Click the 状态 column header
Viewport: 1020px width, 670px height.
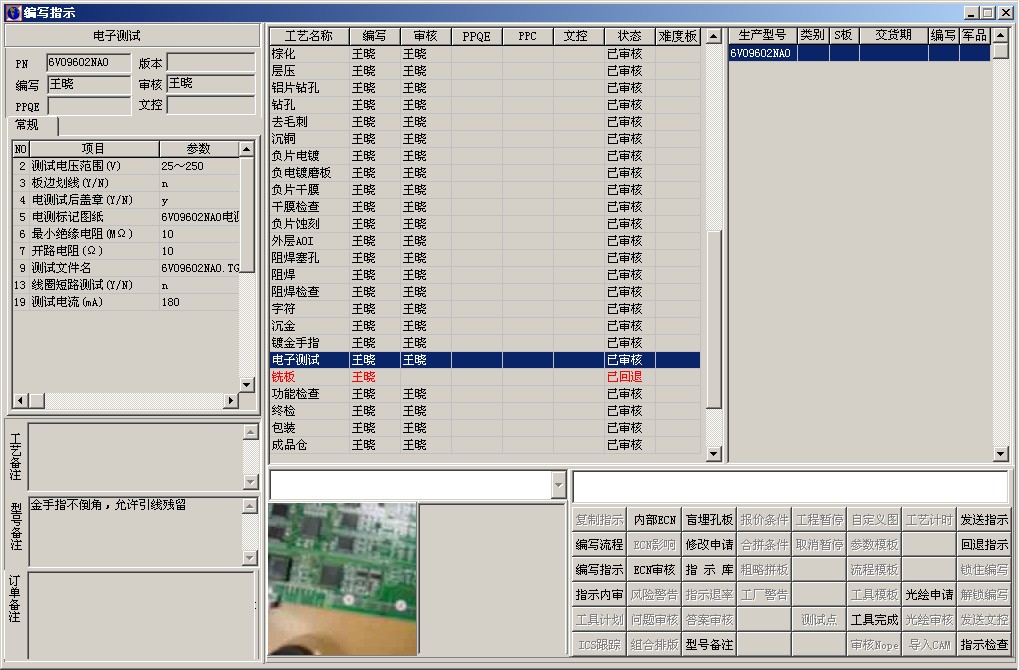click(x=629, y=36)
